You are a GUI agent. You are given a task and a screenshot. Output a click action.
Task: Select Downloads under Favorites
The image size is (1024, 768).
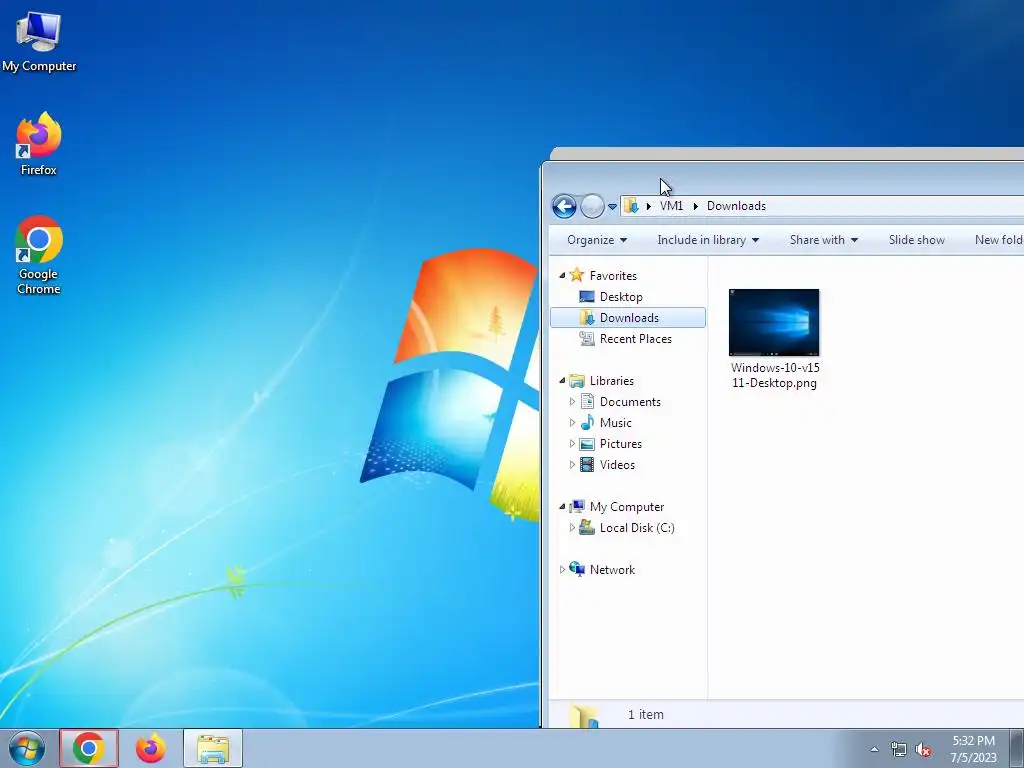click(x=628, y=318)
